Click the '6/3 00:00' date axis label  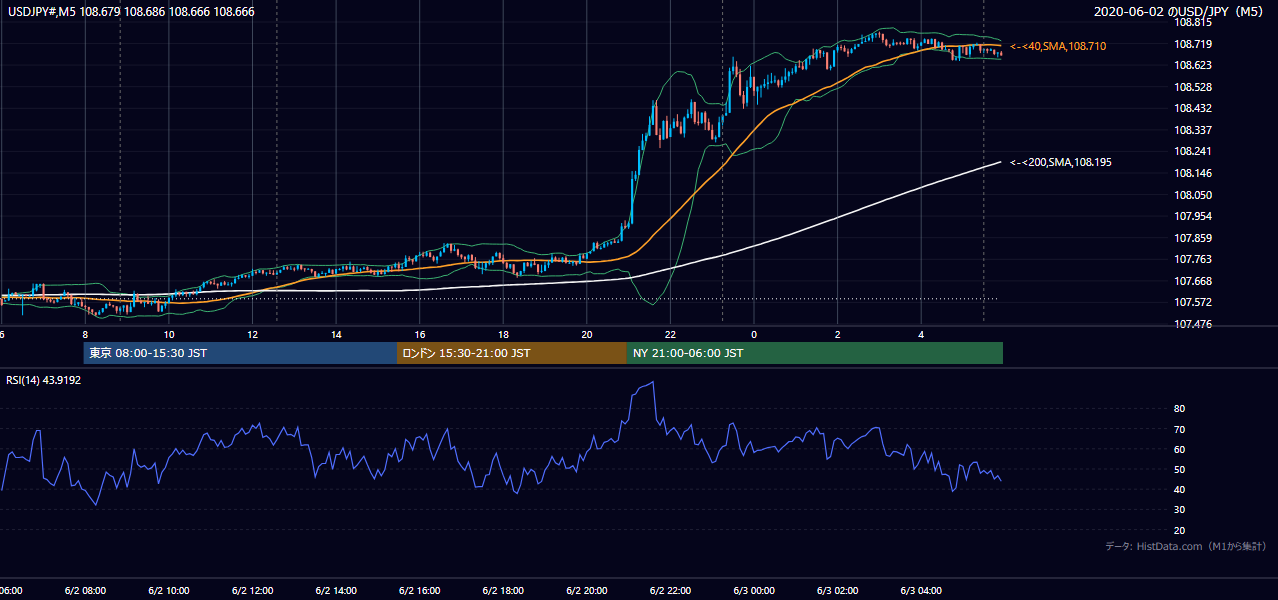click(753, 590)
